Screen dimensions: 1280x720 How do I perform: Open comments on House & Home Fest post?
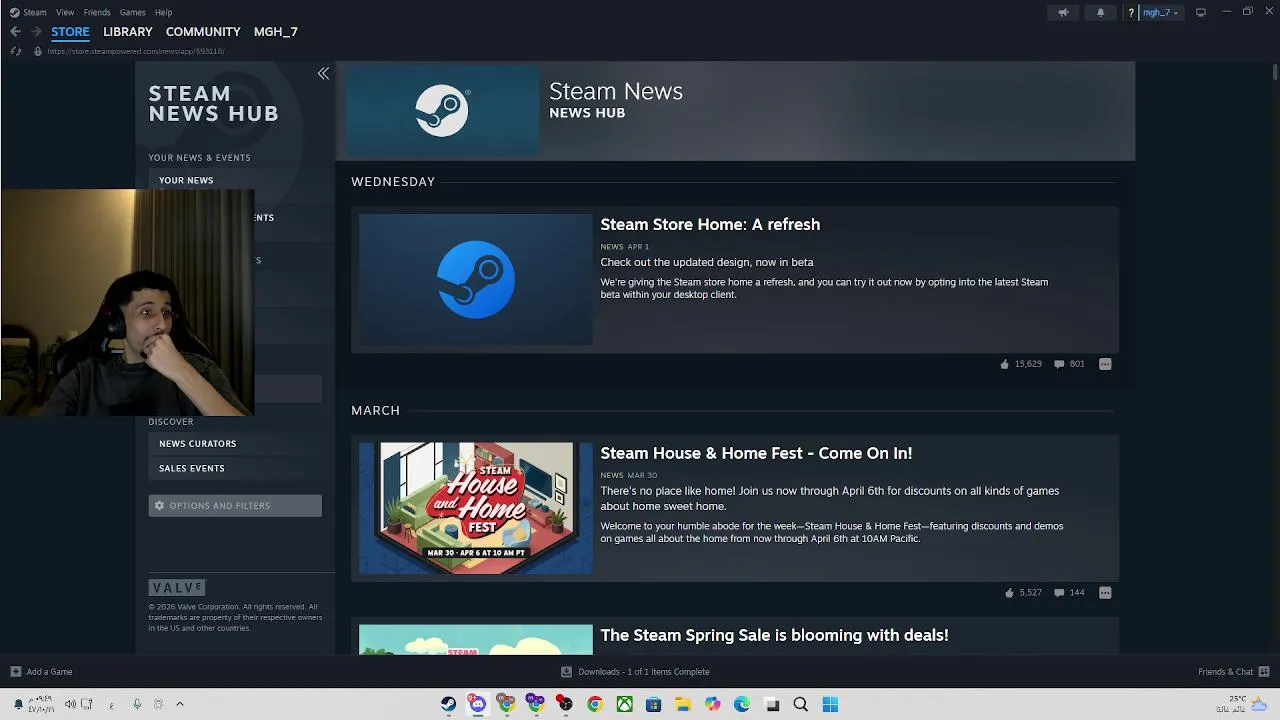[1069, 593]
